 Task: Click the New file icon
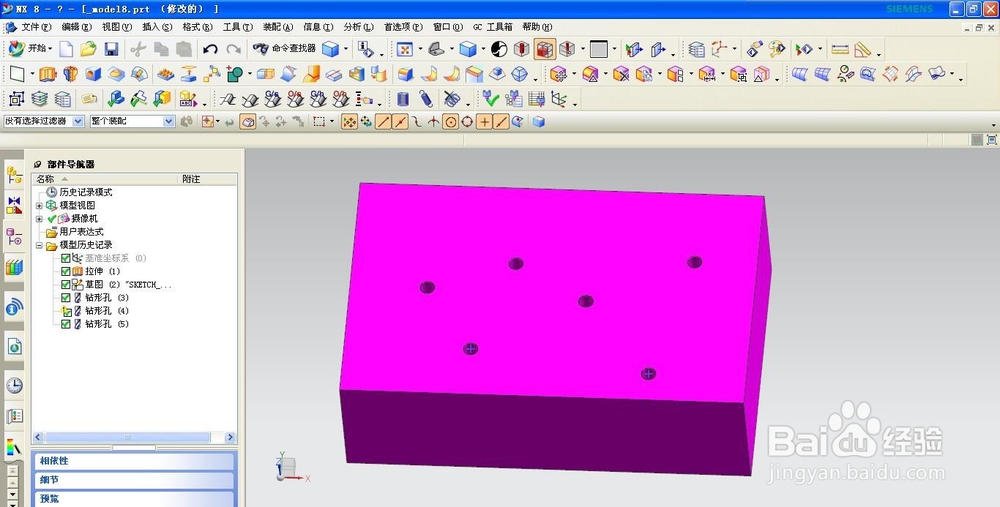(66, 49)
